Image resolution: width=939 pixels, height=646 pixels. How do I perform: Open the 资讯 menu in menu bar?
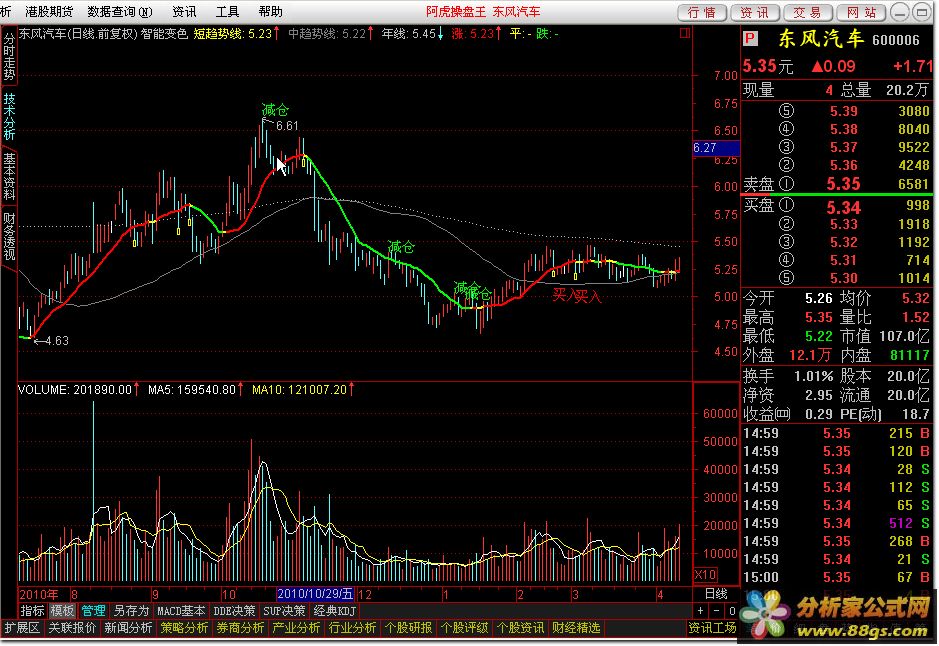[184, 11]
